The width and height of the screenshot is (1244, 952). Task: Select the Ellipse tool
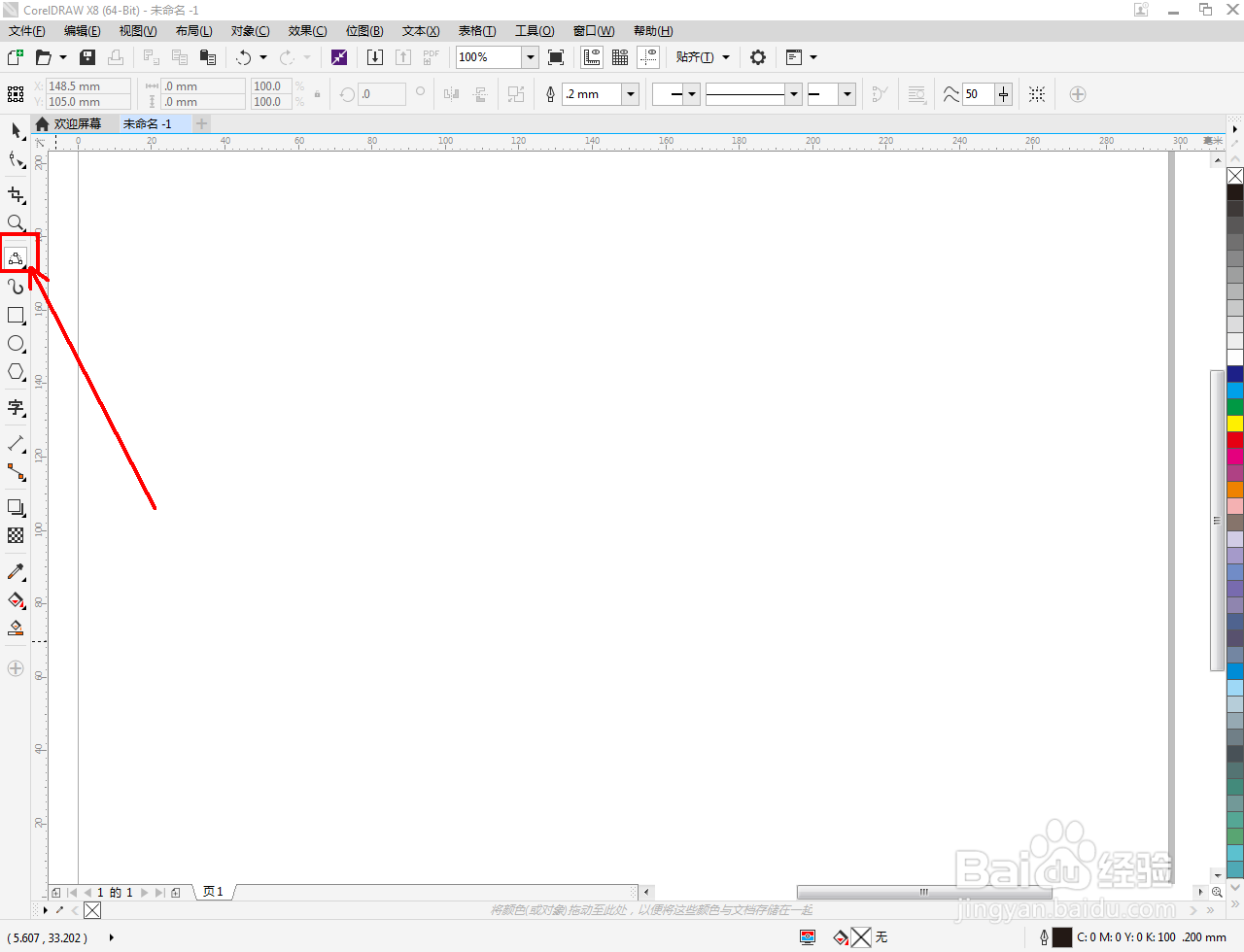click(x=16, y=344)
